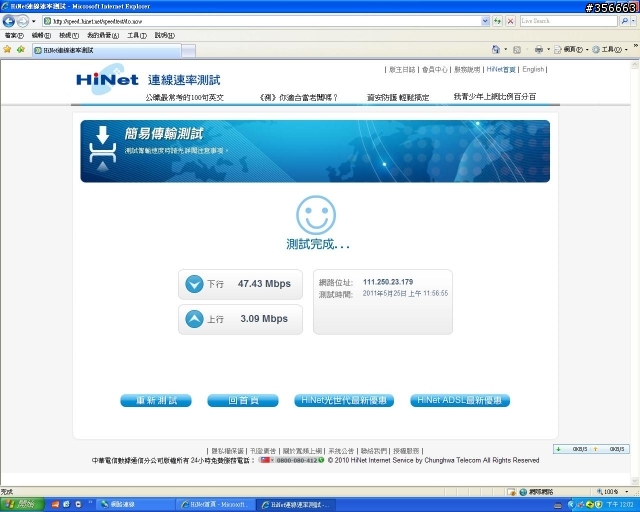This screenshot has width=640, height=512.
Task: Open the 檔案(F) menu
Action: (14, 36)
